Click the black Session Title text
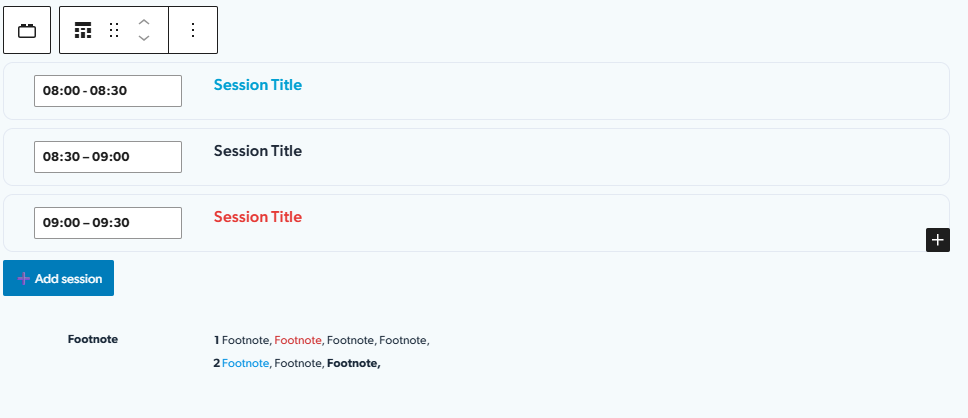 click(257, 151)
